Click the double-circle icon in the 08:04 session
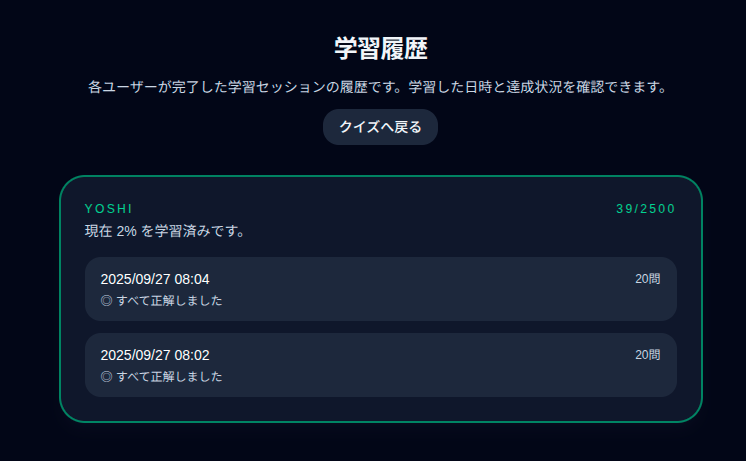The height and width of the screenshot is (461, 746). tap(106, 300)
